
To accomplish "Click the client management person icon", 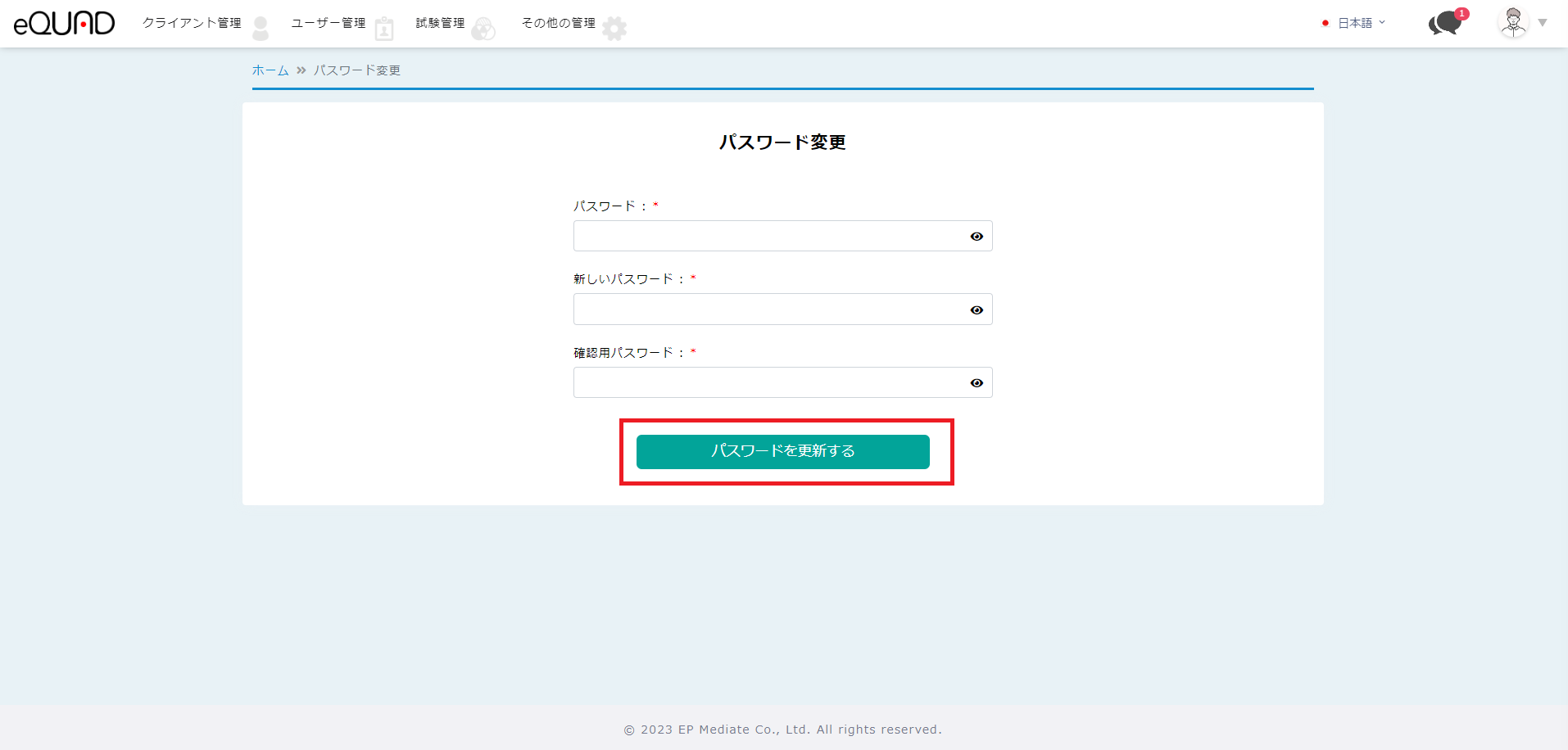I will pyautogui.click(x=261, y=29).
